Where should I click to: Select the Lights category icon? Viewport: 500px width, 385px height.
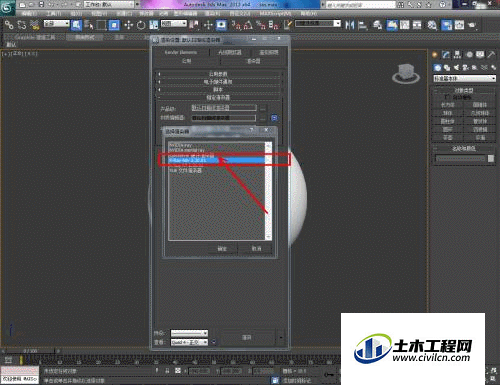pos(456,68)
